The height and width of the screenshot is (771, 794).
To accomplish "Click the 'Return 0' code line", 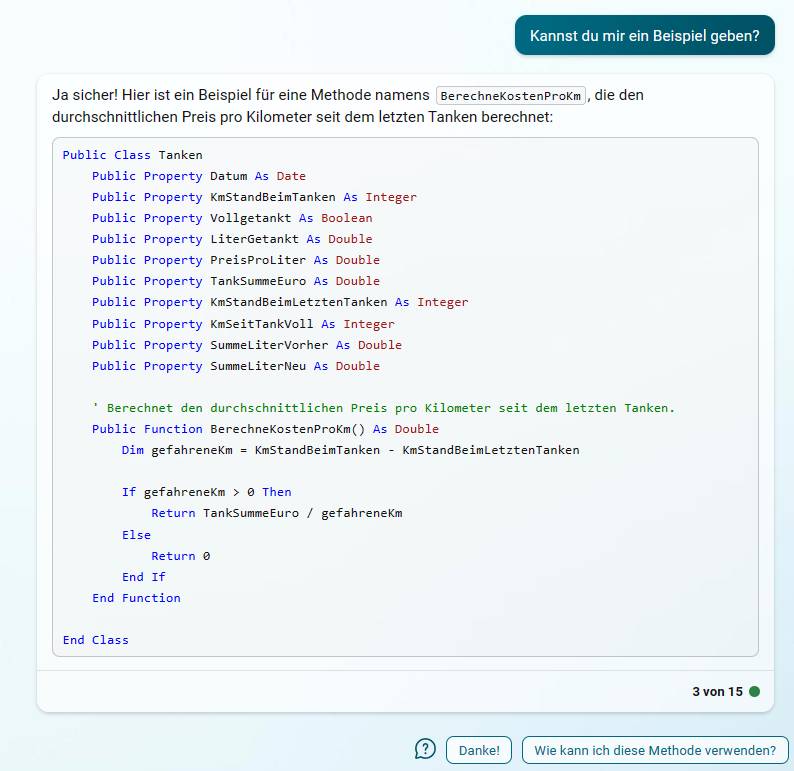I will [x=181, y=556].
